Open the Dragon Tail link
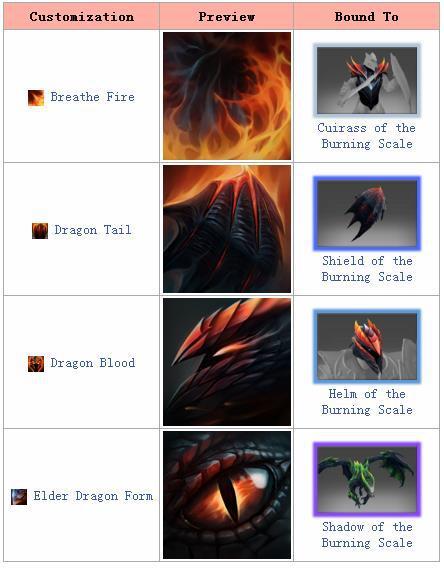The height and width of the screenshot is (568, 444). point(93,230)
